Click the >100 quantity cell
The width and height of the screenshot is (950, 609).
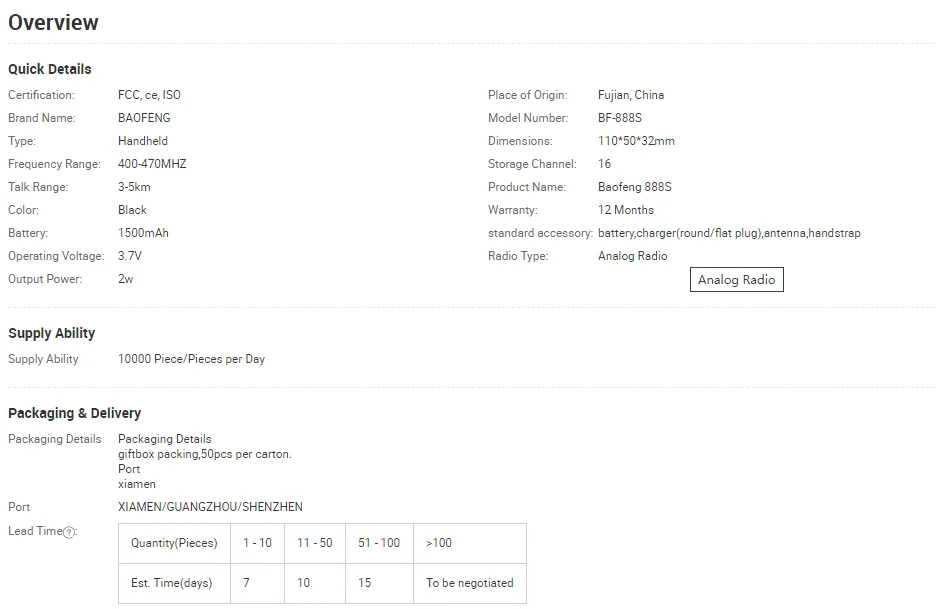click(470, 543)
